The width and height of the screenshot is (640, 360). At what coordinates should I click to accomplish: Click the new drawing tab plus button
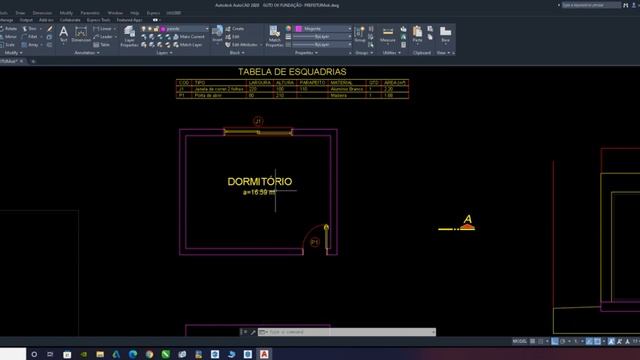33,61
